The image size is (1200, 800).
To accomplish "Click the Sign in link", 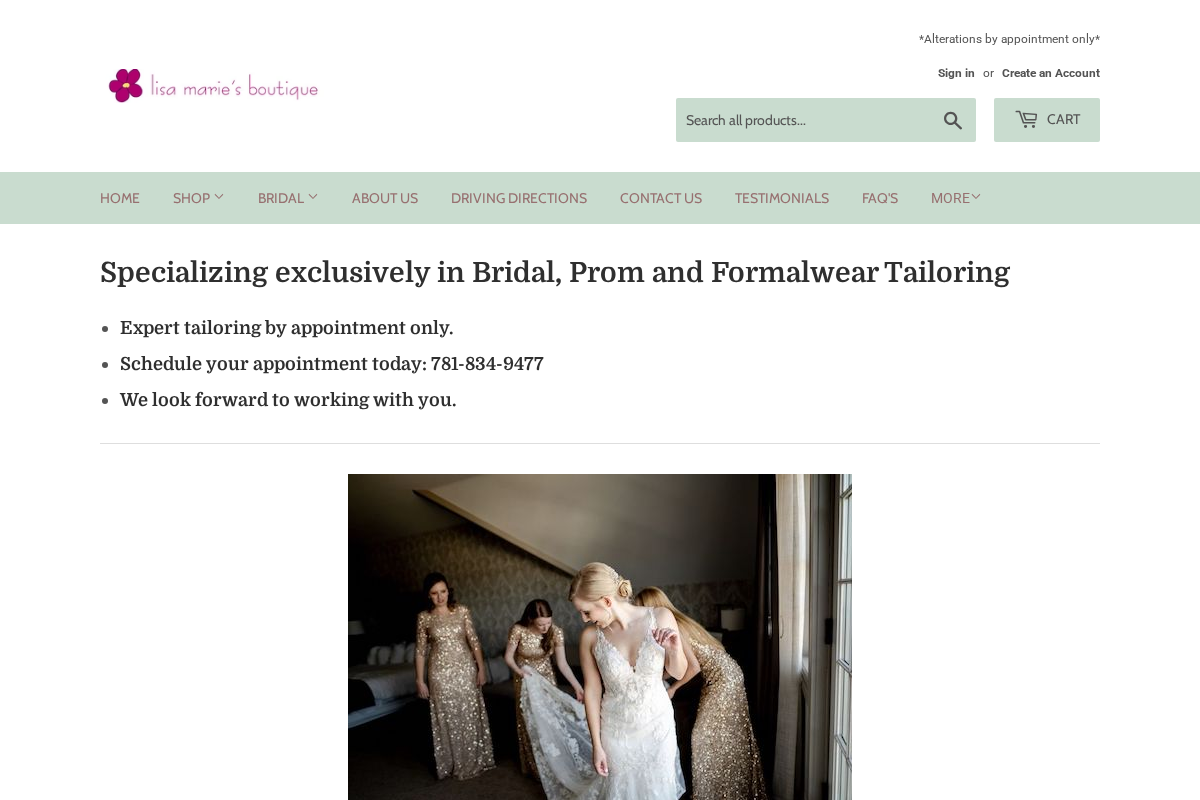I will (x=956, y=73).
